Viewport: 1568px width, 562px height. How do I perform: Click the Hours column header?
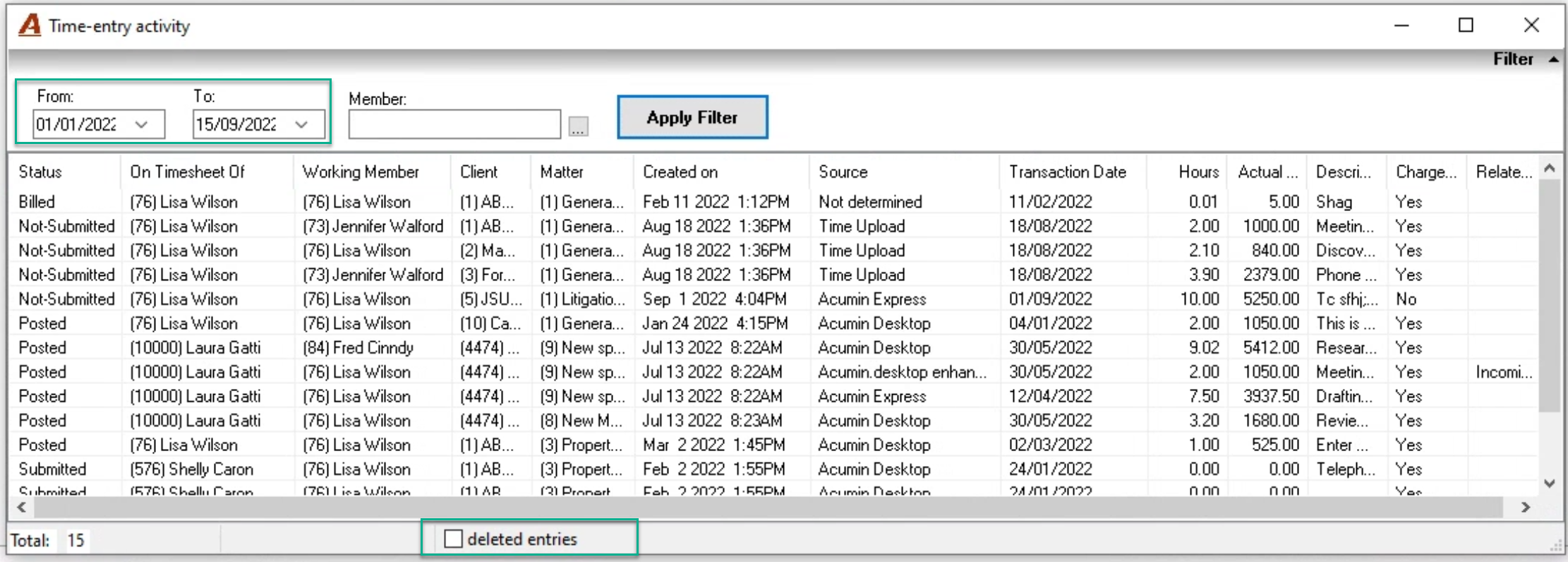(x=1198, y=172)
